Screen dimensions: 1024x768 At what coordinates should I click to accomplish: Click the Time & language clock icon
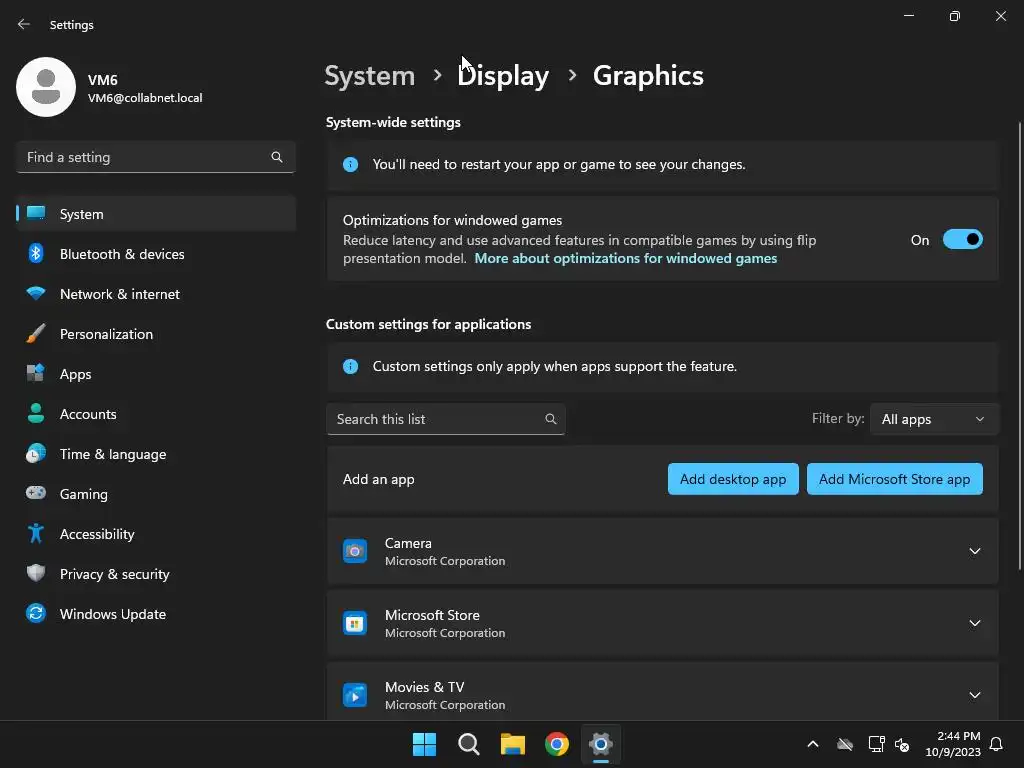click(36, 453)
